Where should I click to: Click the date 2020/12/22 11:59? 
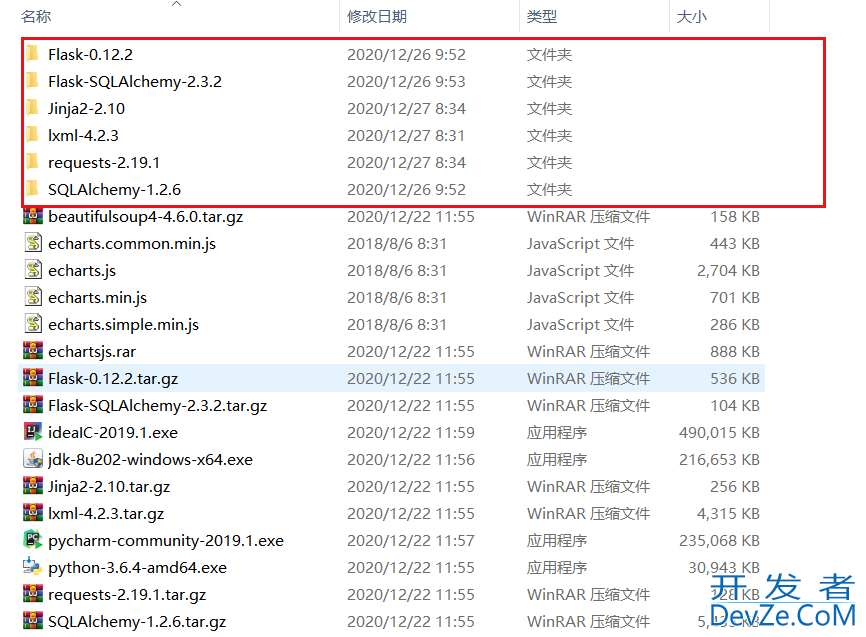[410, 432]
